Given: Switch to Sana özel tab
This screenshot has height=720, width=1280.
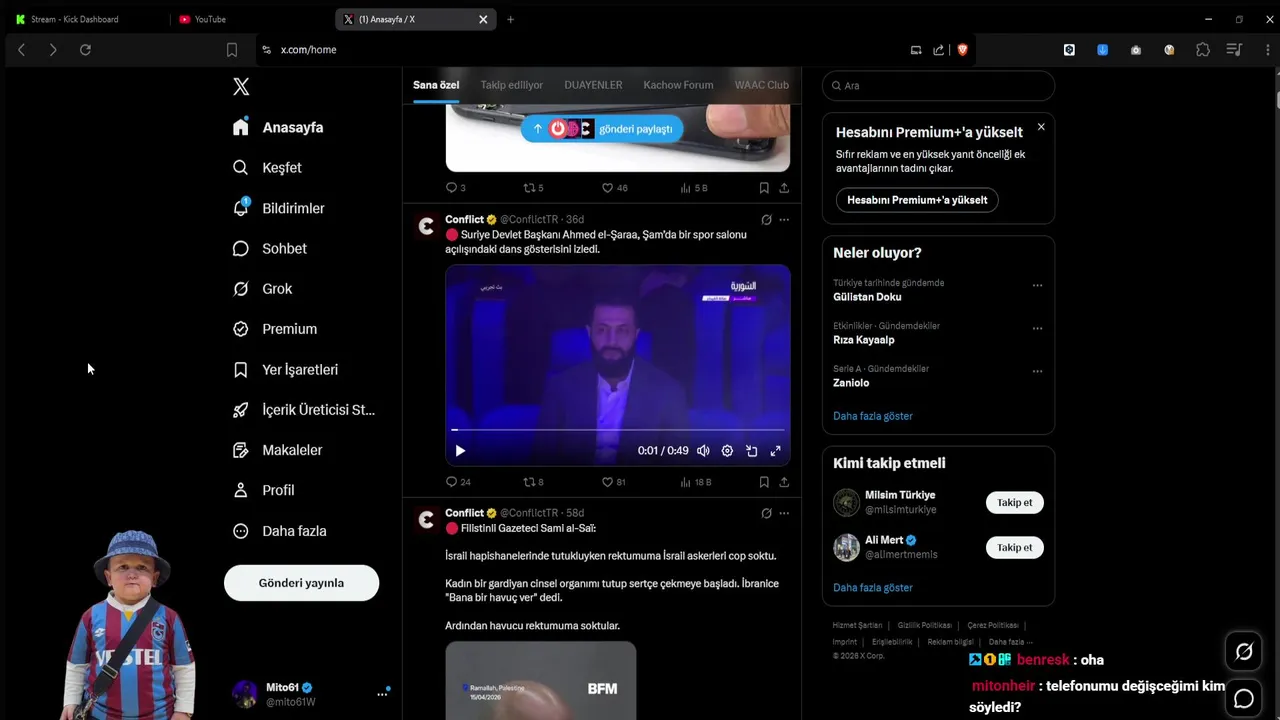Looking at the screenshot, I should tap(436, 85).
